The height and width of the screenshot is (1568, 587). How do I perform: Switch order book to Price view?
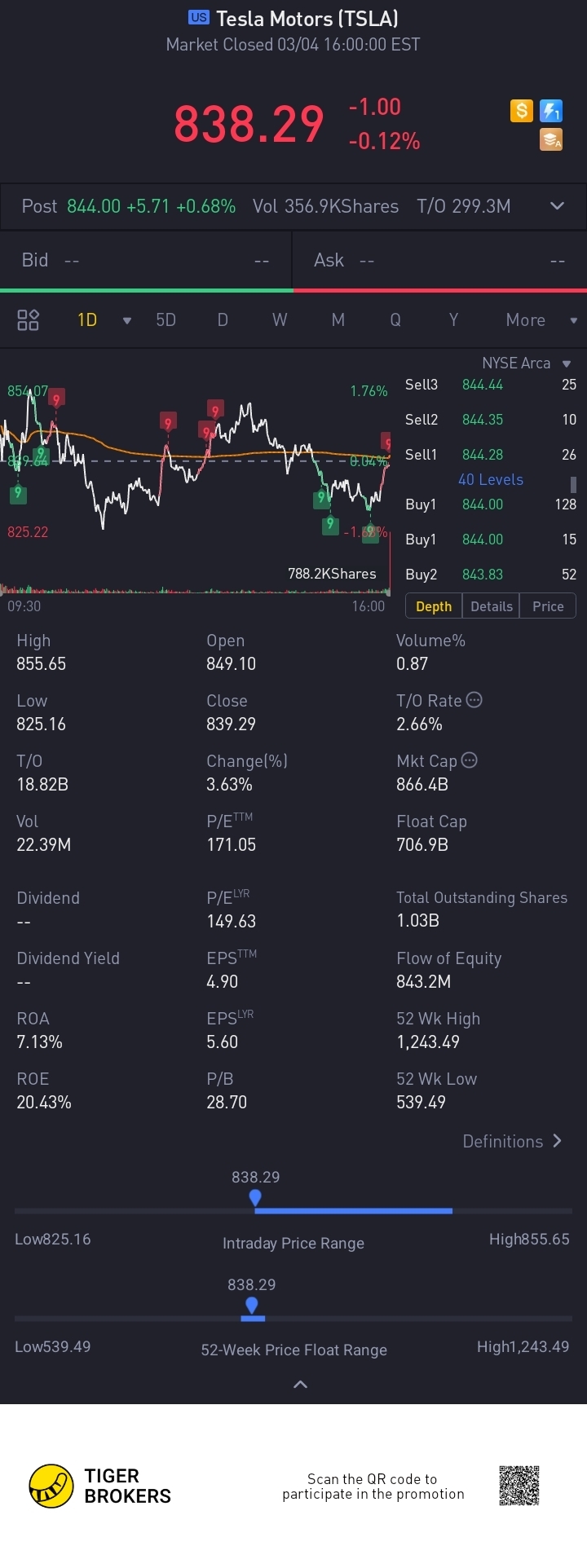[548, 606]
